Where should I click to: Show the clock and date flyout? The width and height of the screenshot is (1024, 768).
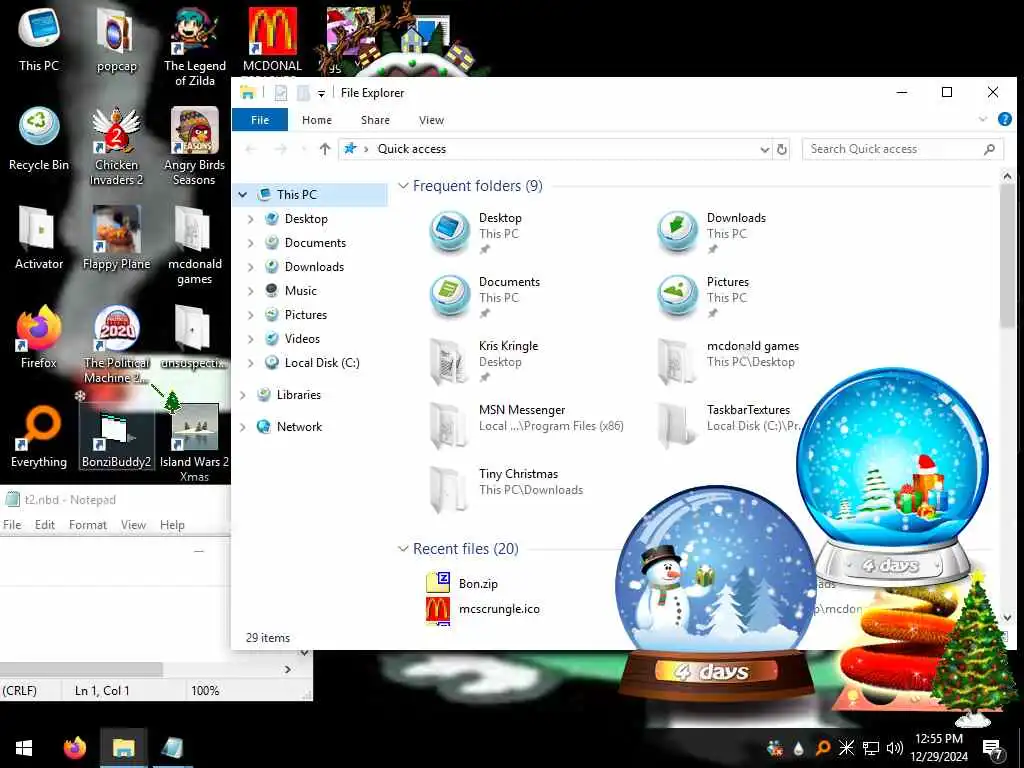click(939, 748)
